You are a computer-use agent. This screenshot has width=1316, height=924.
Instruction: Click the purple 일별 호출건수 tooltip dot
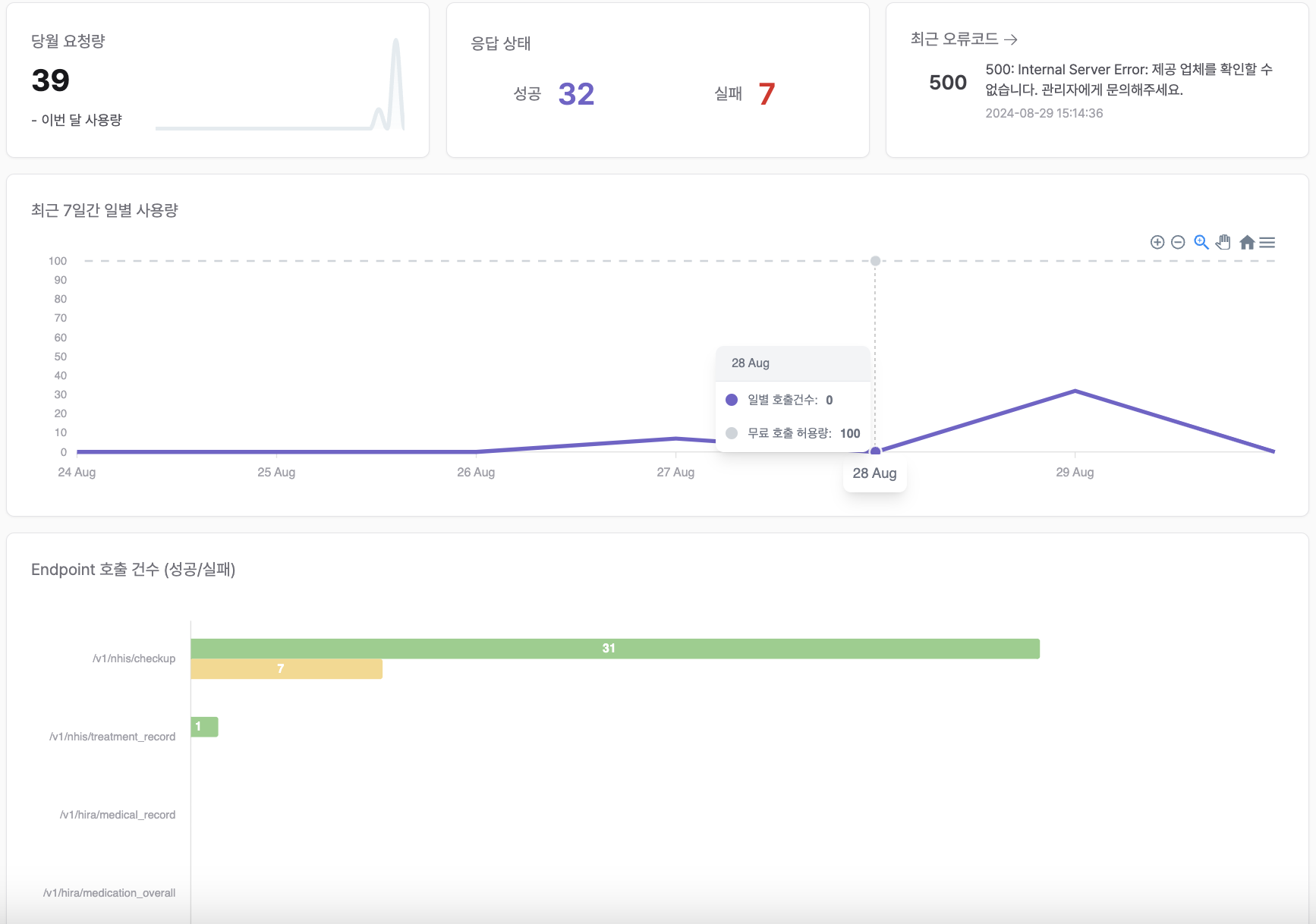(732, 400)
